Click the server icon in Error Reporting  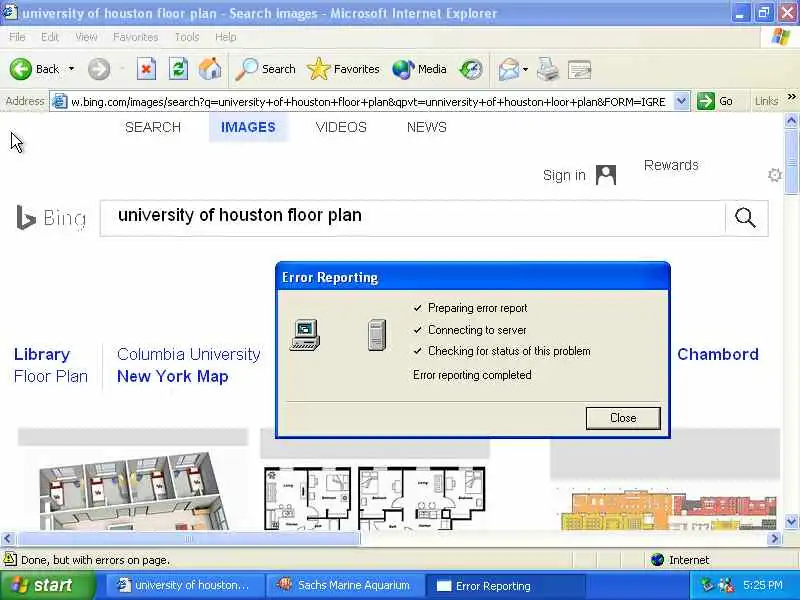(x=377, y=335)
